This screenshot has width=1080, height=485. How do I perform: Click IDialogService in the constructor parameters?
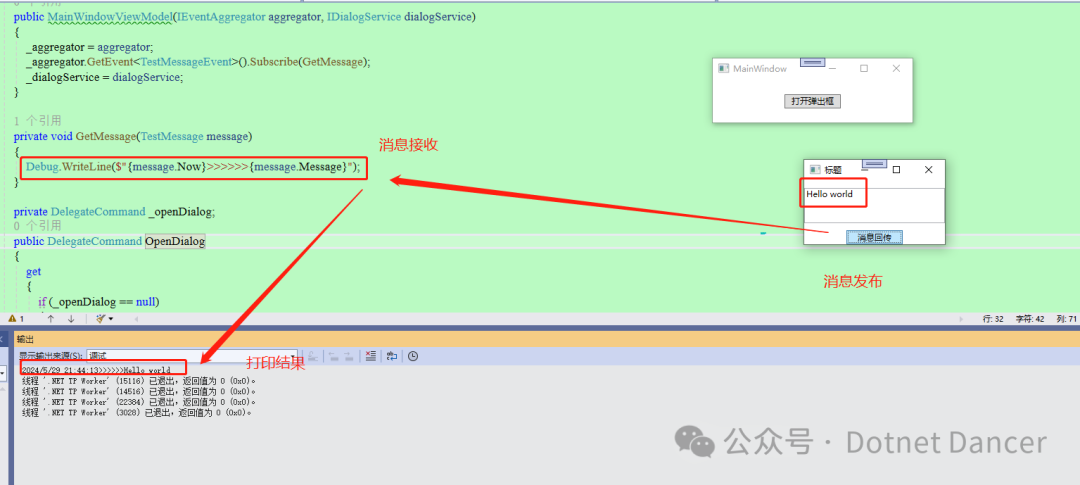pos(364,17)
